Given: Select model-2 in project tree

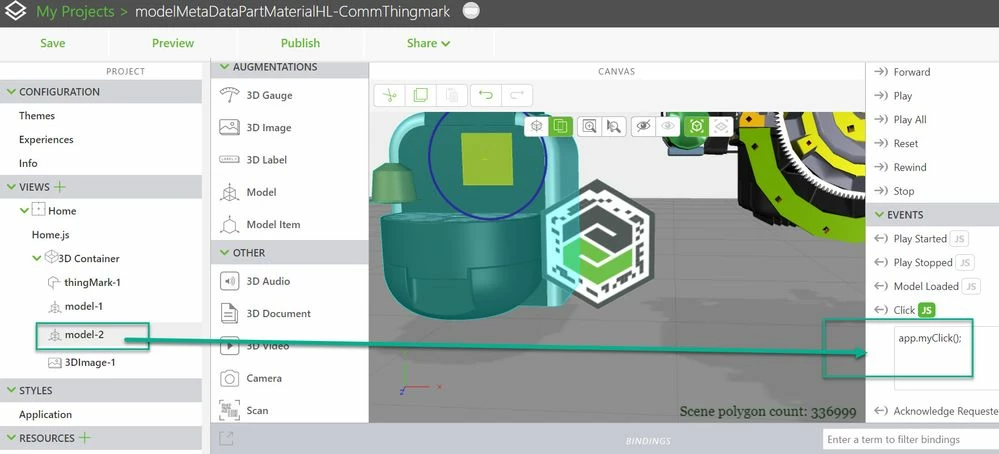Looking at the screenshot, I should point(84,335).
